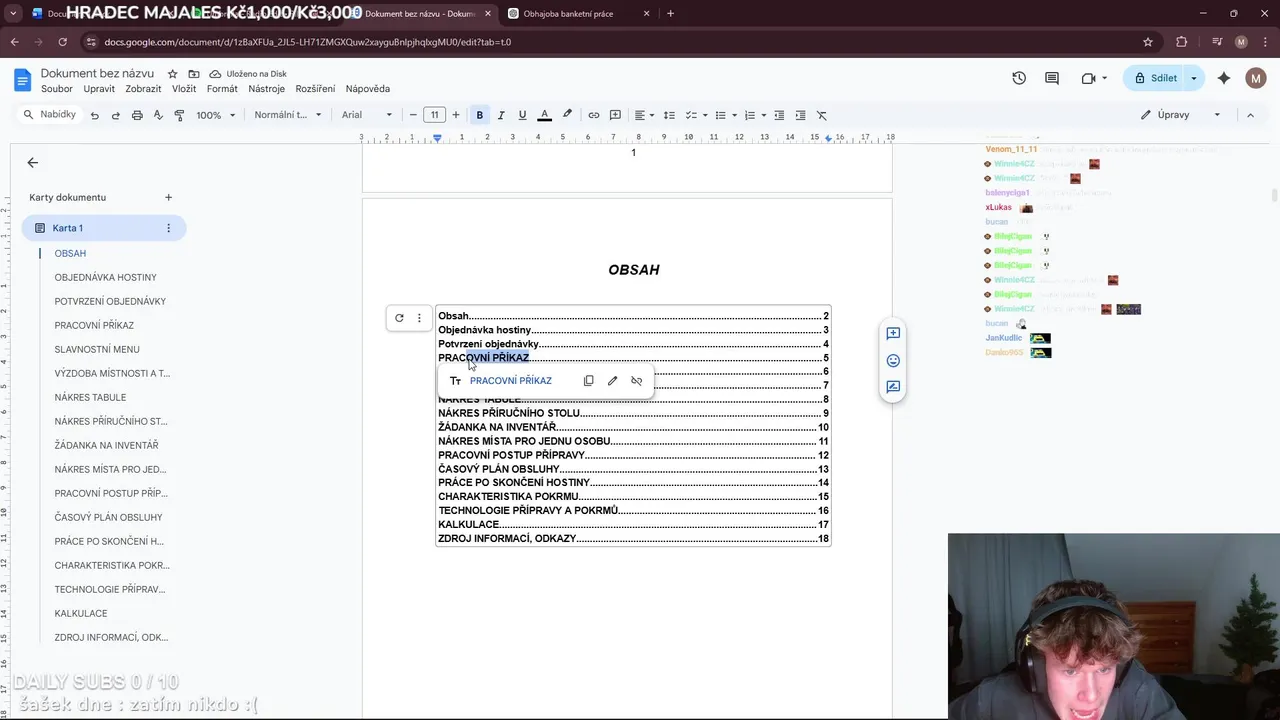The width and height of the screenshot is (1280, 720).
Task: Open bulleted list button
Action: [725, 115]
